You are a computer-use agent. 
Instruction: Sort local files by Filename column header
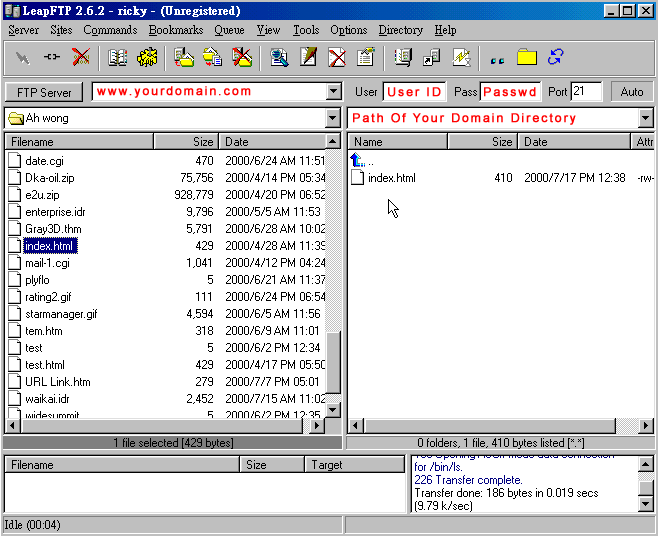click(79, 142)
